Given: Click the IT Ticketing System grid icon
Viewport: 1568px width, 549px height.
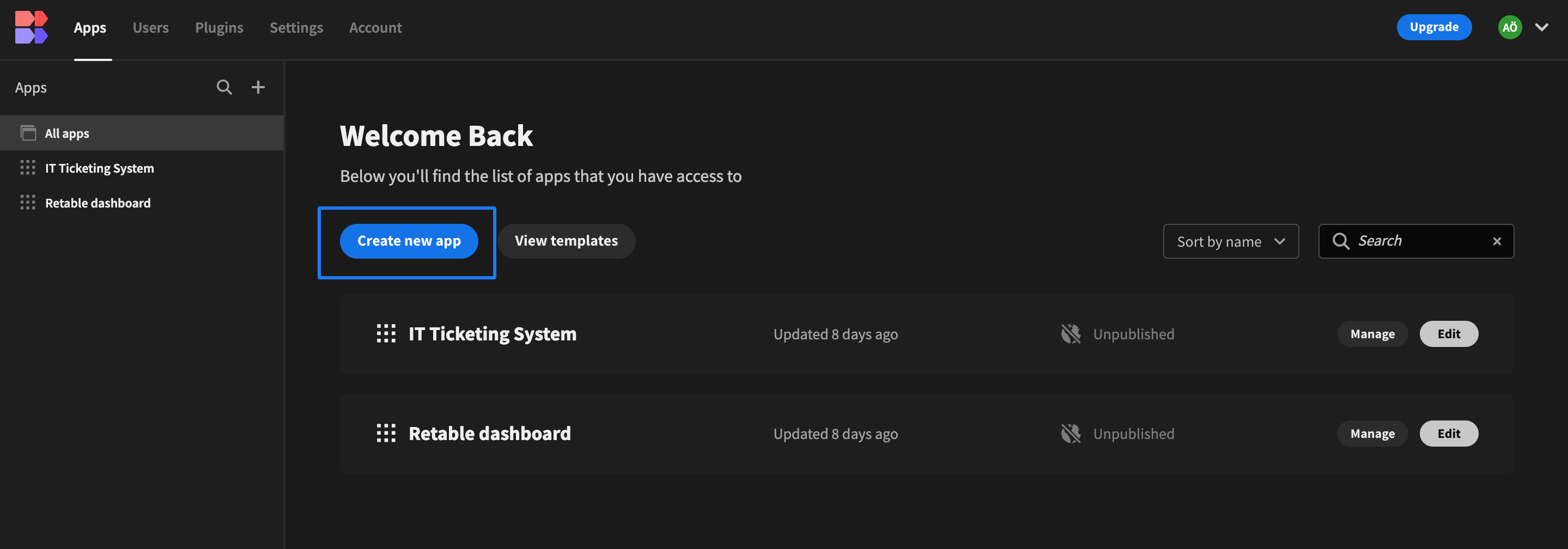Looking at the screenshot, I should pyautogui.click(x=27, y=167).
